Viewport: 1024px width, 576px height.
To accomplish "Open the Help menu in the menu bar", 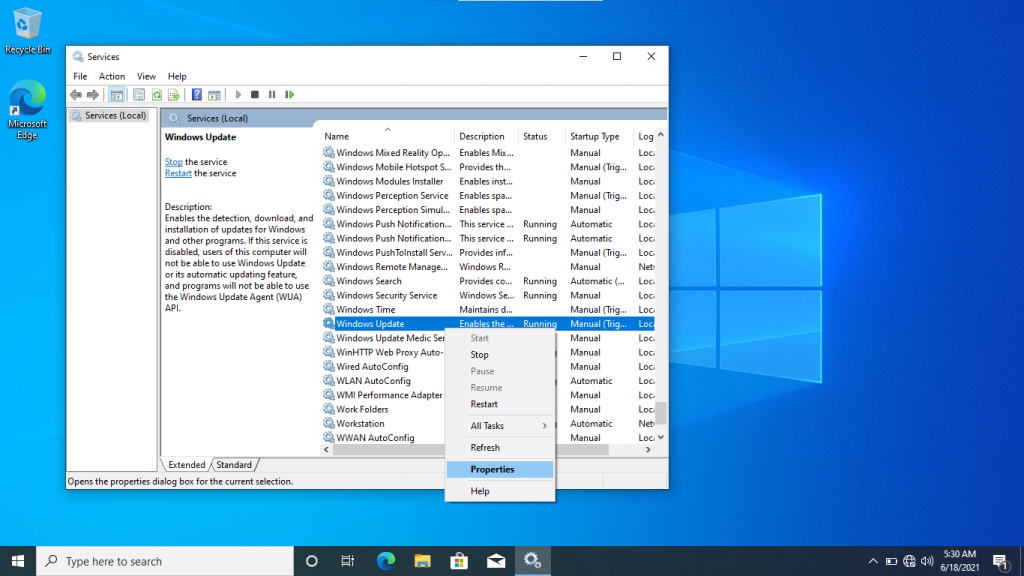I will tap(177, 76).
